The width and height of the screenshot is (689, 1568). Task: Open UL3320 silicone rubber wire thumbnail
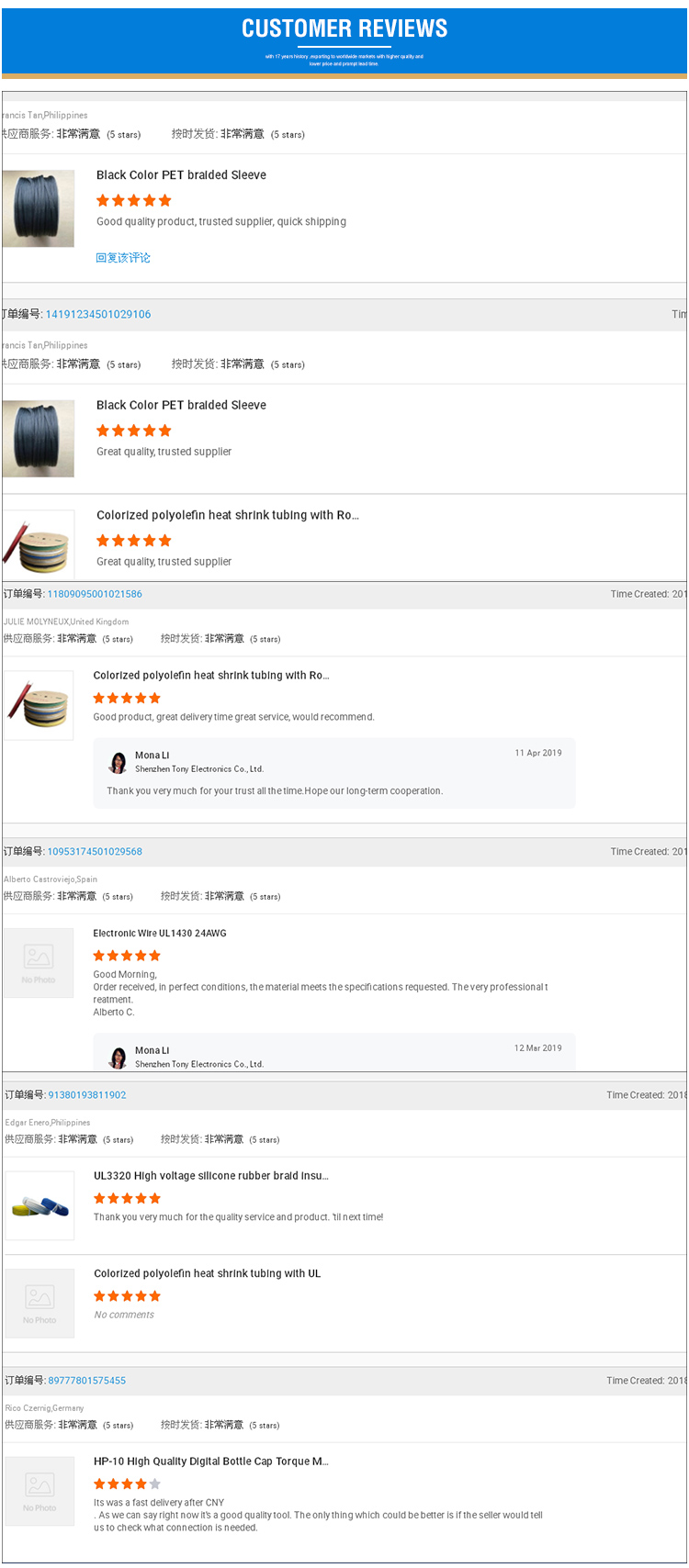(40, 1205)
